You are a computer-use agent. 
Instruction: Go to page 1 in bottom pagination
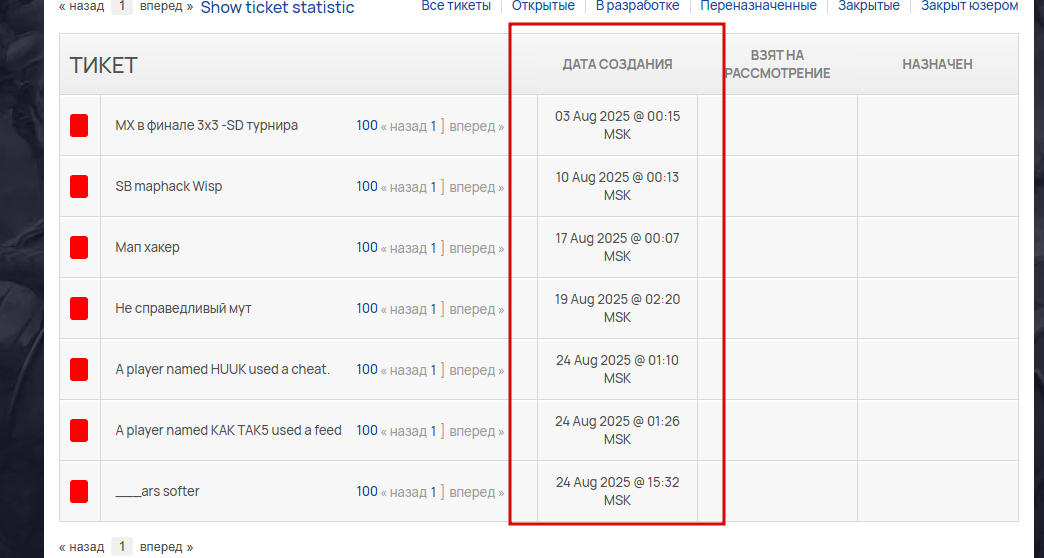point(122,547)
